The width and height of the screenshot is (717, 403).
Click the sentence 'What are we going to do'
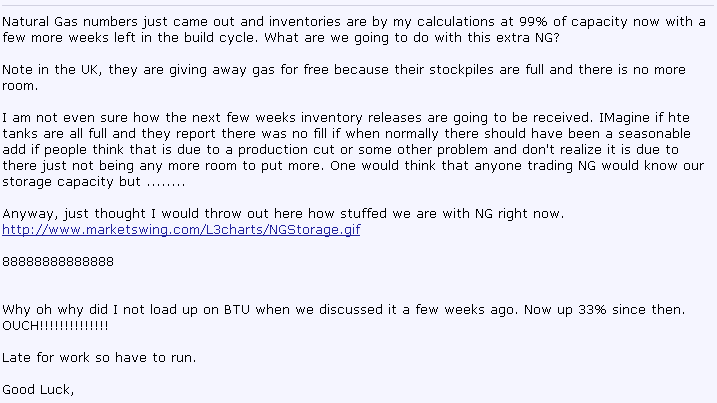pyautogui.click(x=412, y=38)
